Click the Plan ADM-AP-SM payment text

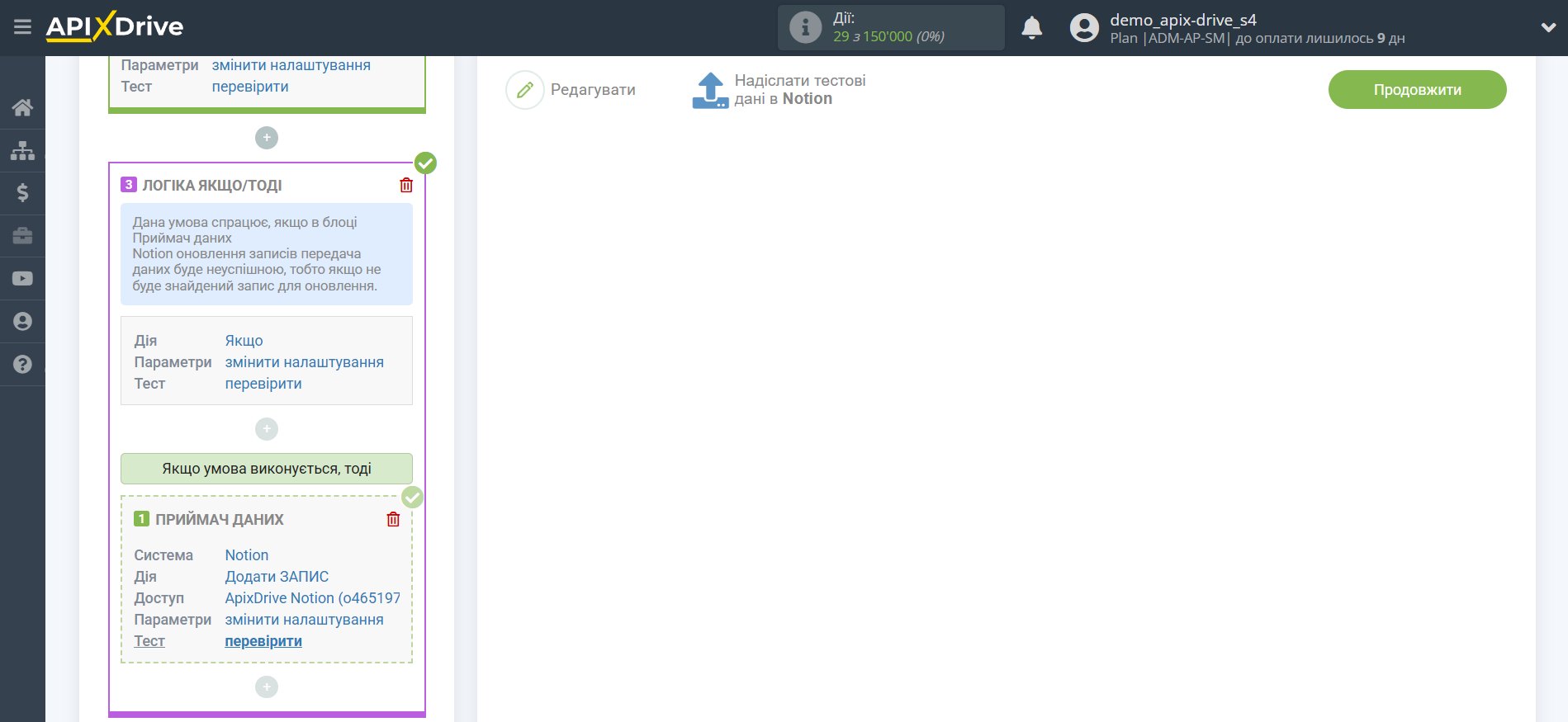(1258, 39)
